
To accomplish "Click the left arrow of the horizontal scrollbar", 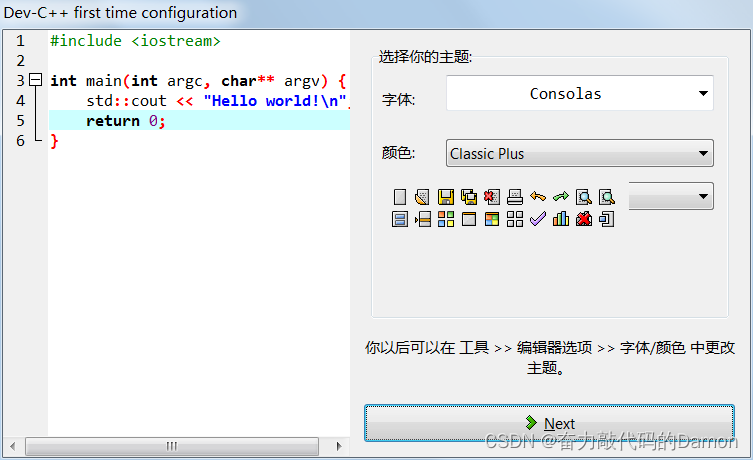I will [13, 446].
